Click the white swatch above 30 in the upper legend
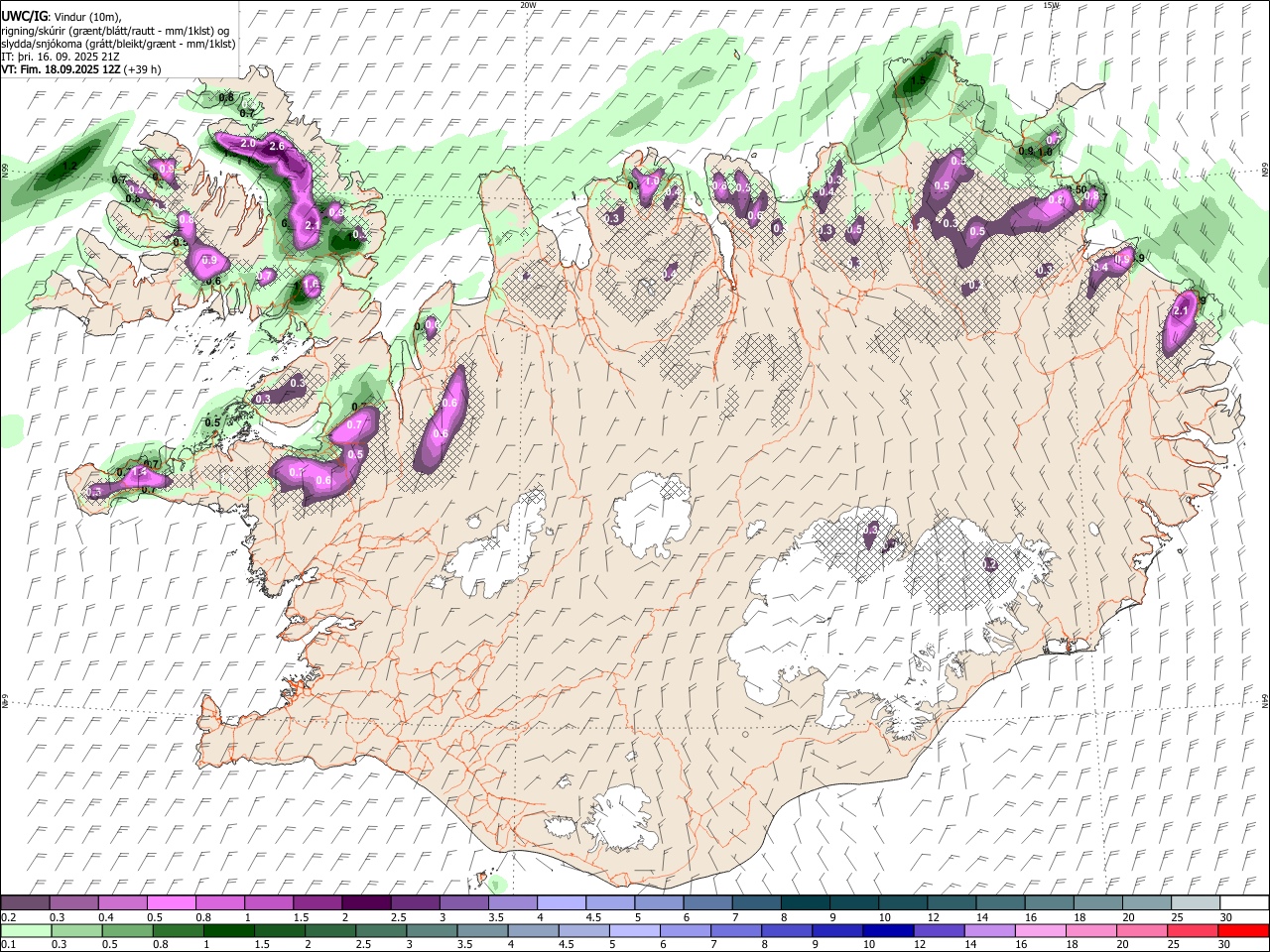 (x=1244, y=903)
